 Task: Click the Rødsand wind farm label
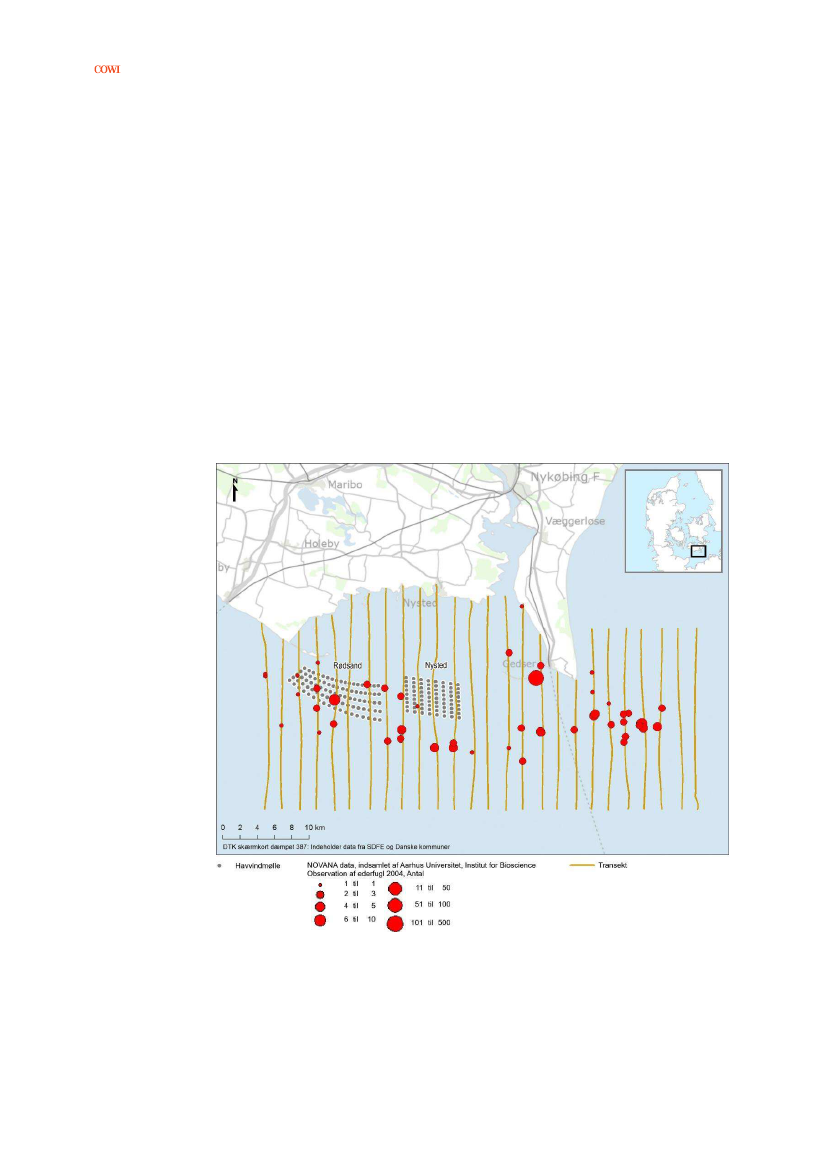pyautogui.click(x=347, y=665)
